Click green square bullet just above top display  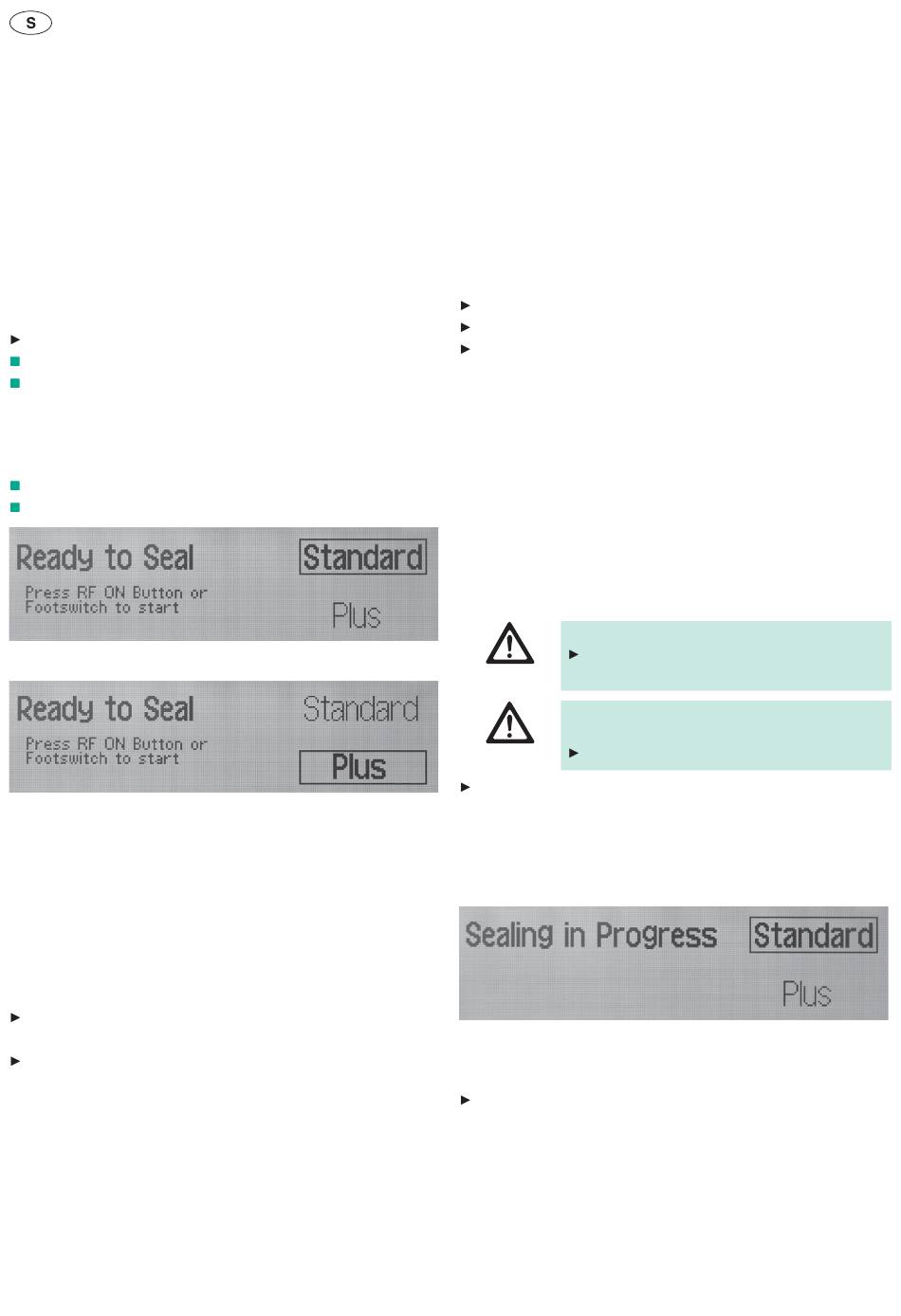[x=14, y=507]
